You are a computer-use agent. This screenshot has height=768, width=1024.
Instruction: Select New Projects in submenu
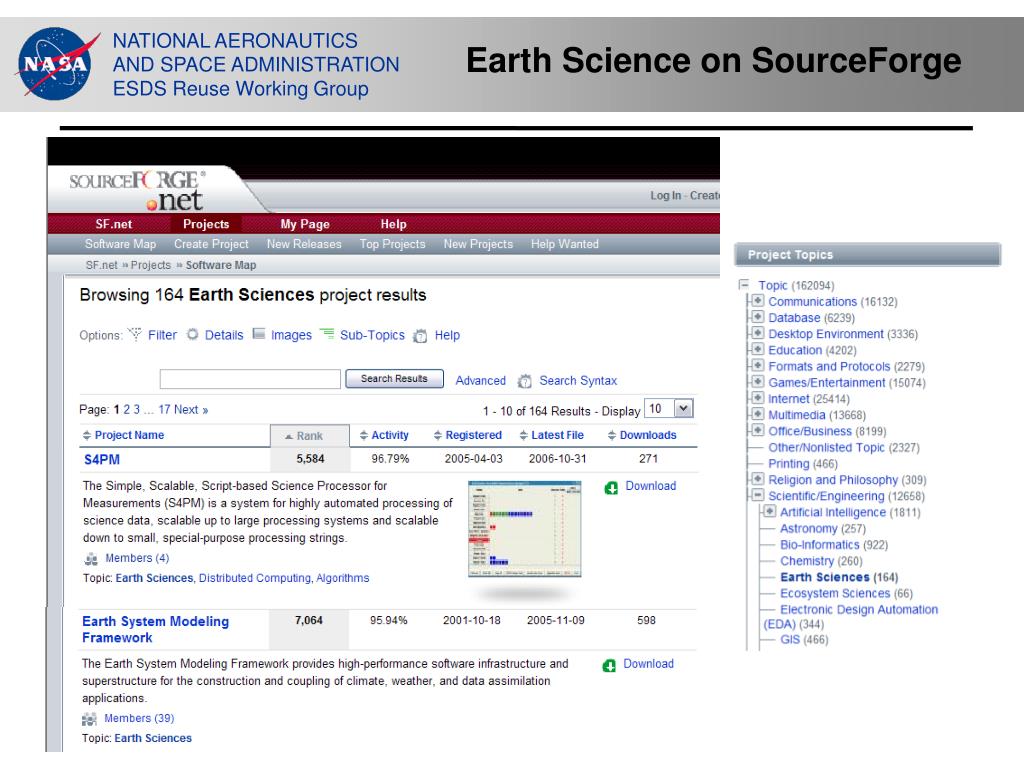(x=478, y=244)
